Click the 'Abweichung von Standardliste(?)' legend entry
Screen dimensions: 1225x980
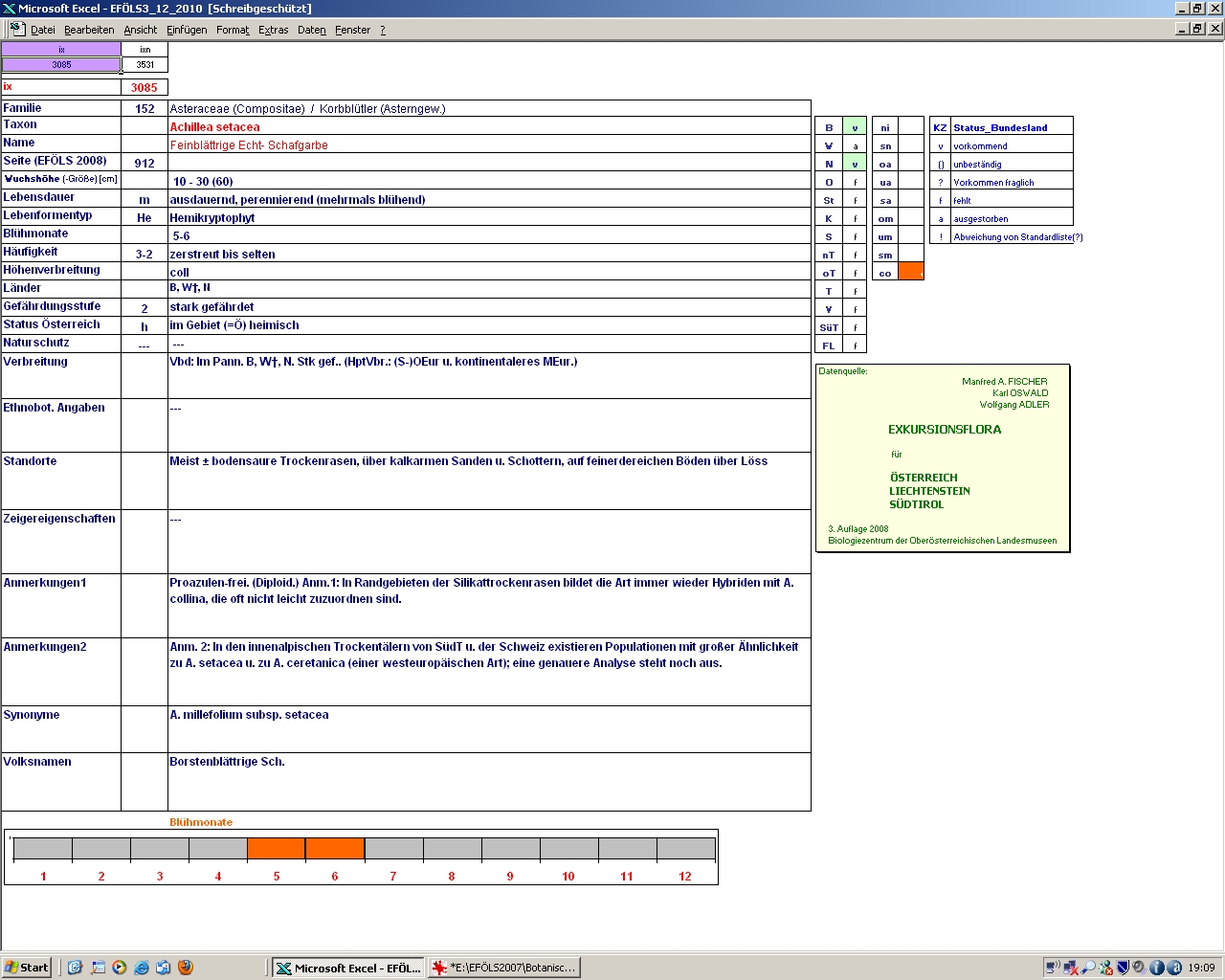pos(1017,236)
